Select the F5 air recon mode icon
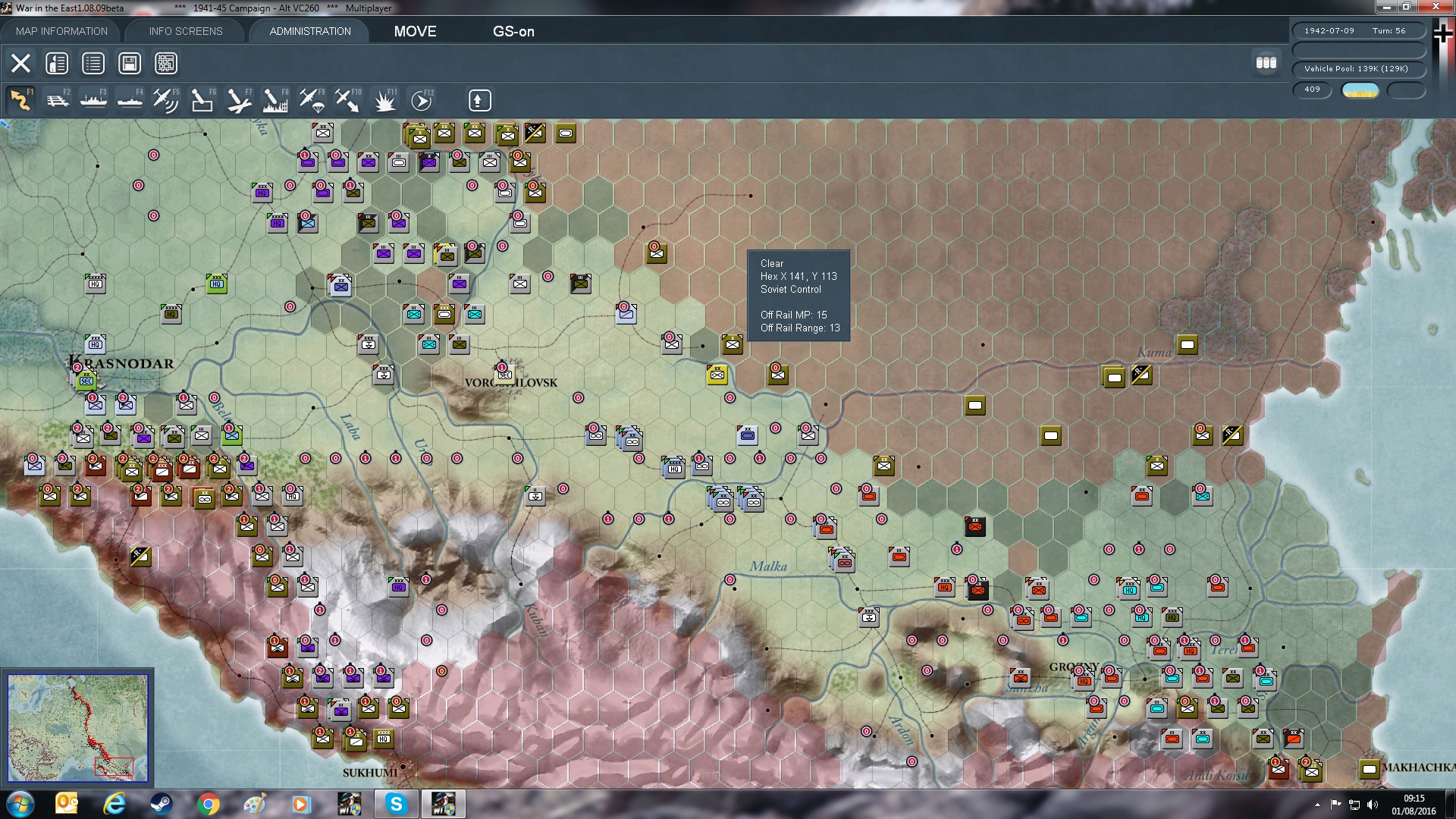Screen dimensions: 1456x819 166,100
